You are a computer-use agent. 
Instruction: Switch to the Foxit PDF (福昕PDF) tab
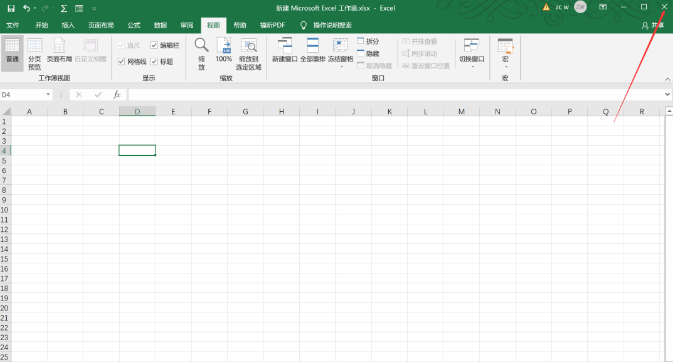click(273, 25)
